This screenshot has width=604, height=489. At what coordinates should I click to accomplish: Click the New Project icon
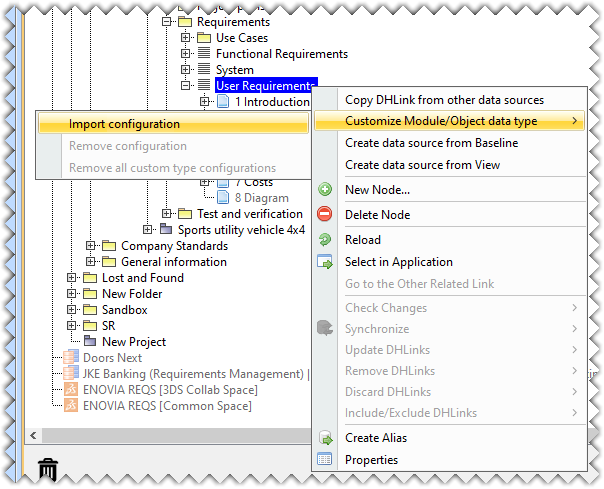90,341
